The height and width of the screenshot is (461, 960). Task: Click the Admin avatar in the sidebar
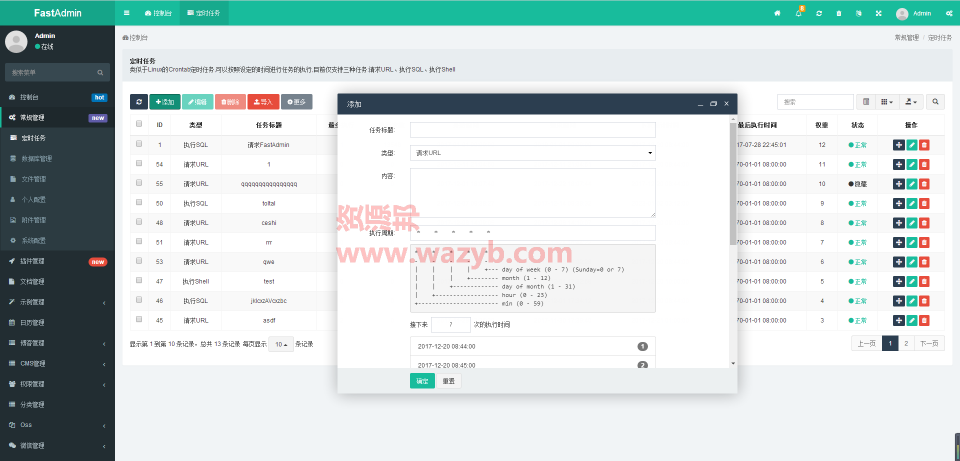coord(16,42)
